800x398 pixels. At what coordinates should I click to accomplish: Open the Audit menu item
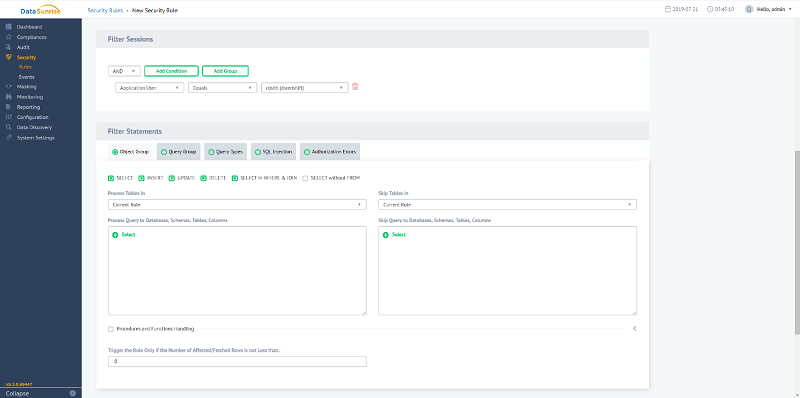click(23, 47)
